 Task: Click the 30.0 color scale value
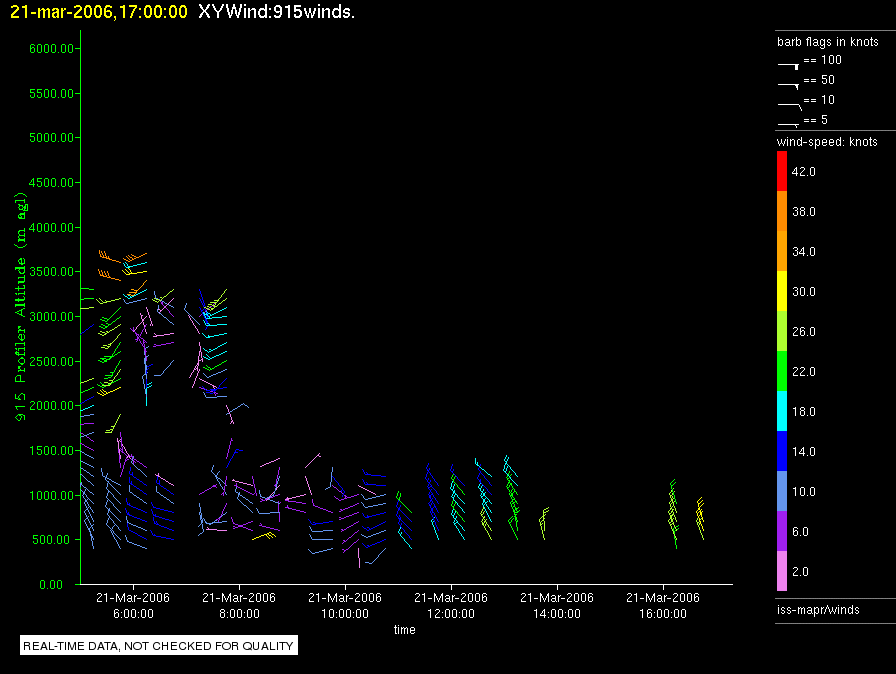(x=803, y=291)
